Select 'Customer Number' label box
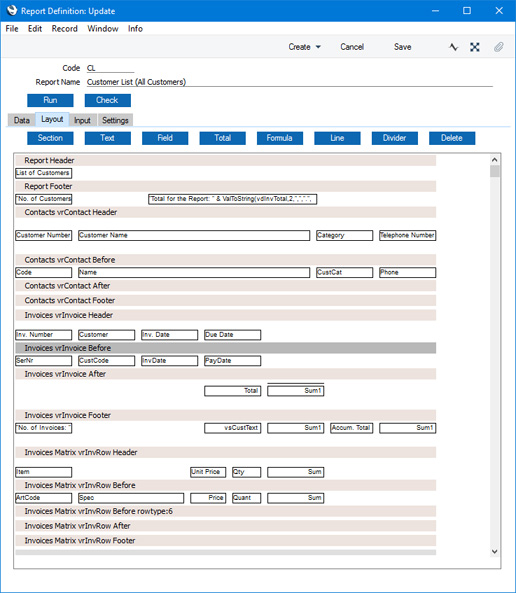516x593 pixels. [44, 235]
